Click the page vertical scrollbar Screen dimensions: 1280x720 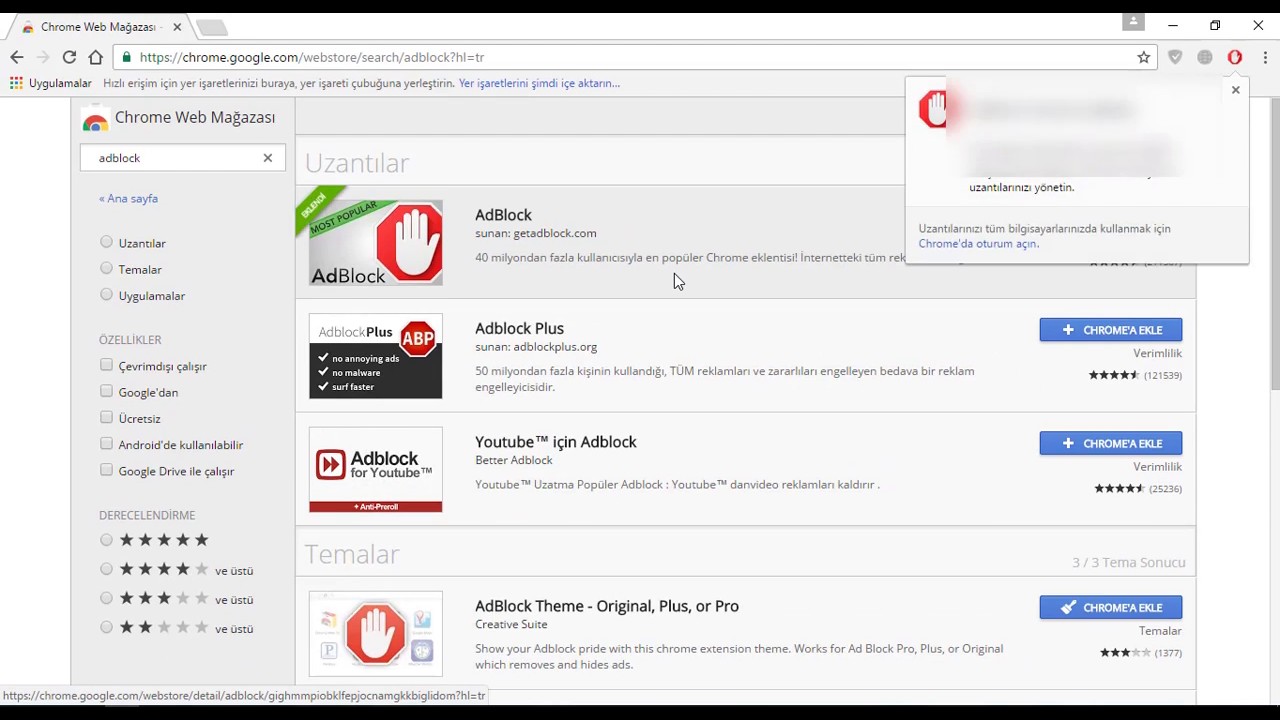coord(1275,245)
